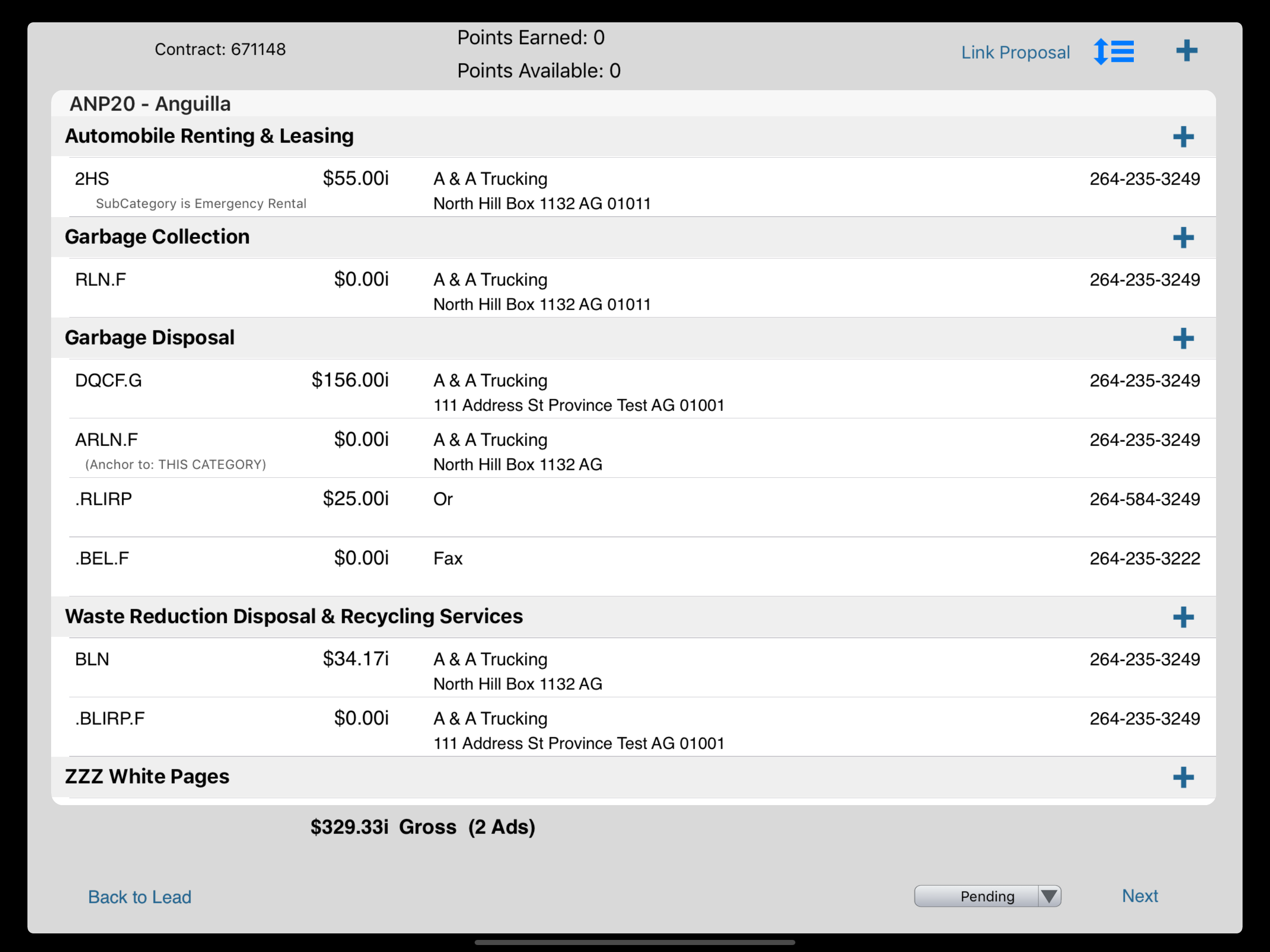Add ad under Garbage Collection heading
Screen dimensions: 1270x952
pyautogui.click(x=1183, y=237)
